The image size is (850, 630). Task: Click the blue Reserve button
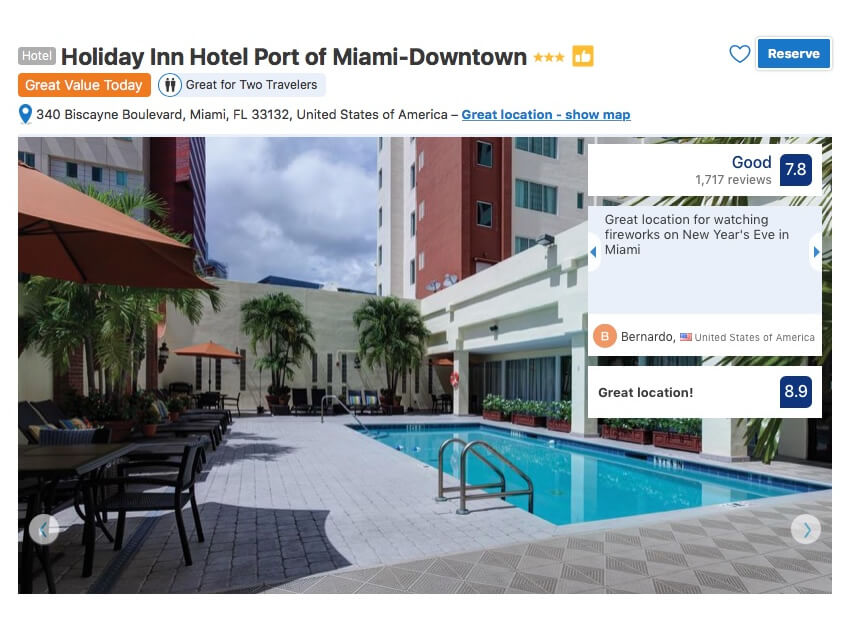tap(794, 54)
